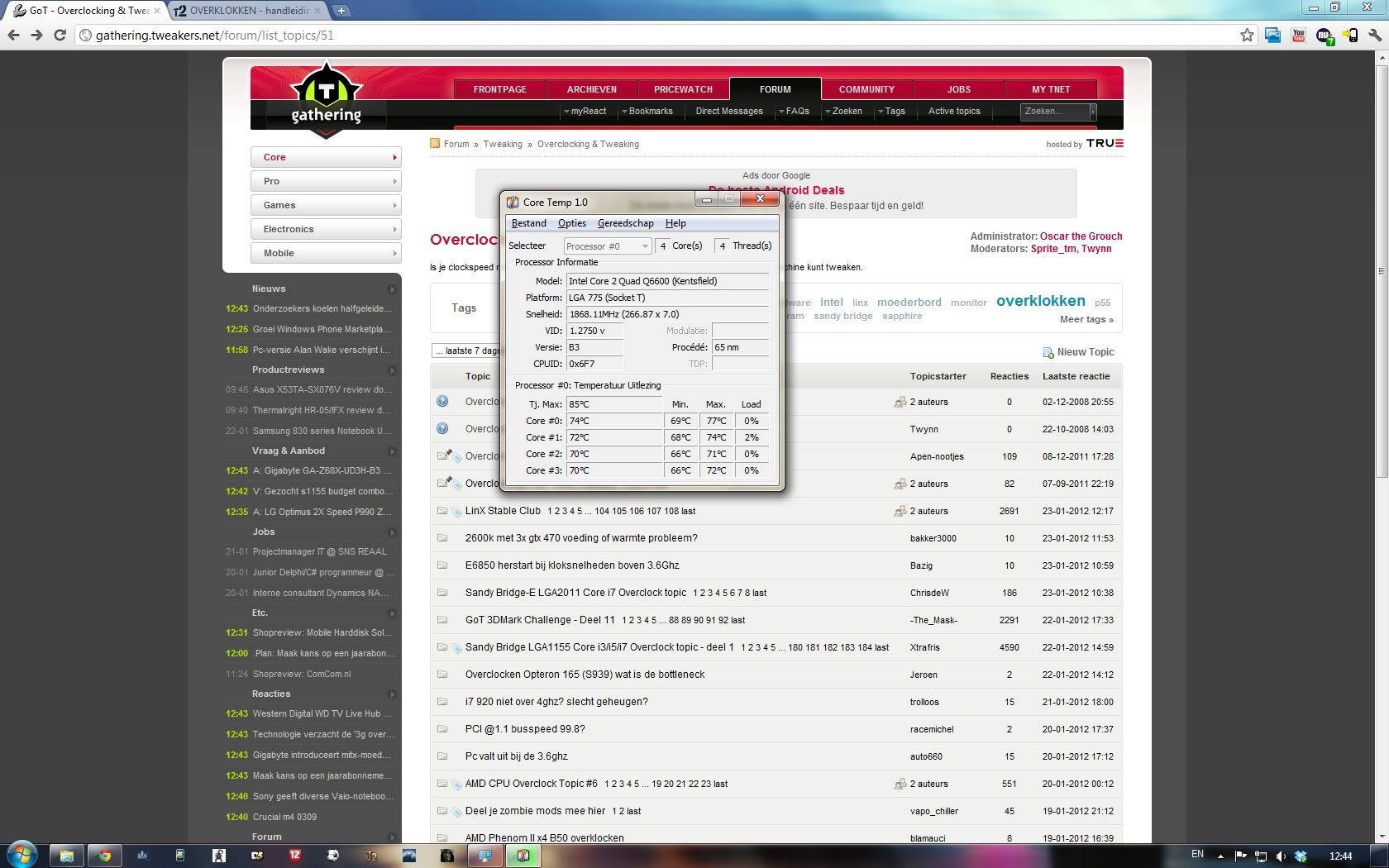1389x868 pixels.
Task: Open Active topics link
Action: click(954, 111)
